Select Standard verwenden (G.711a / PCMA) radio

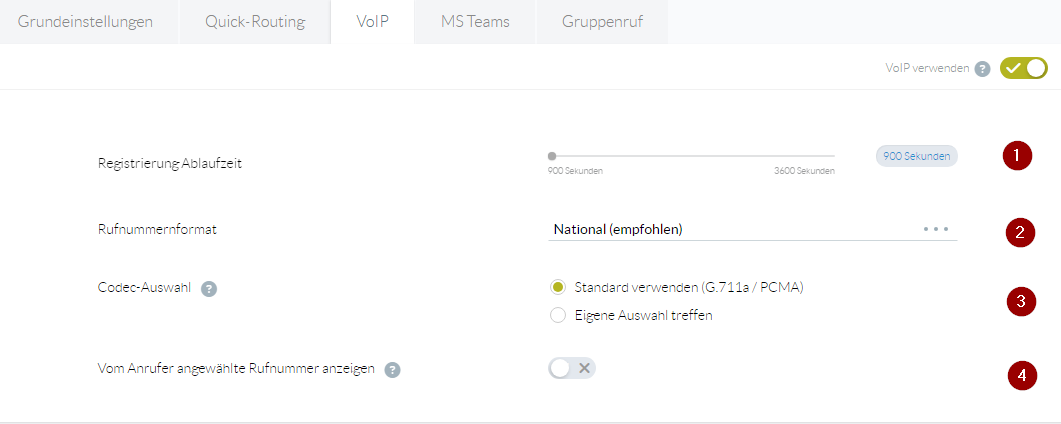(559, 288)
